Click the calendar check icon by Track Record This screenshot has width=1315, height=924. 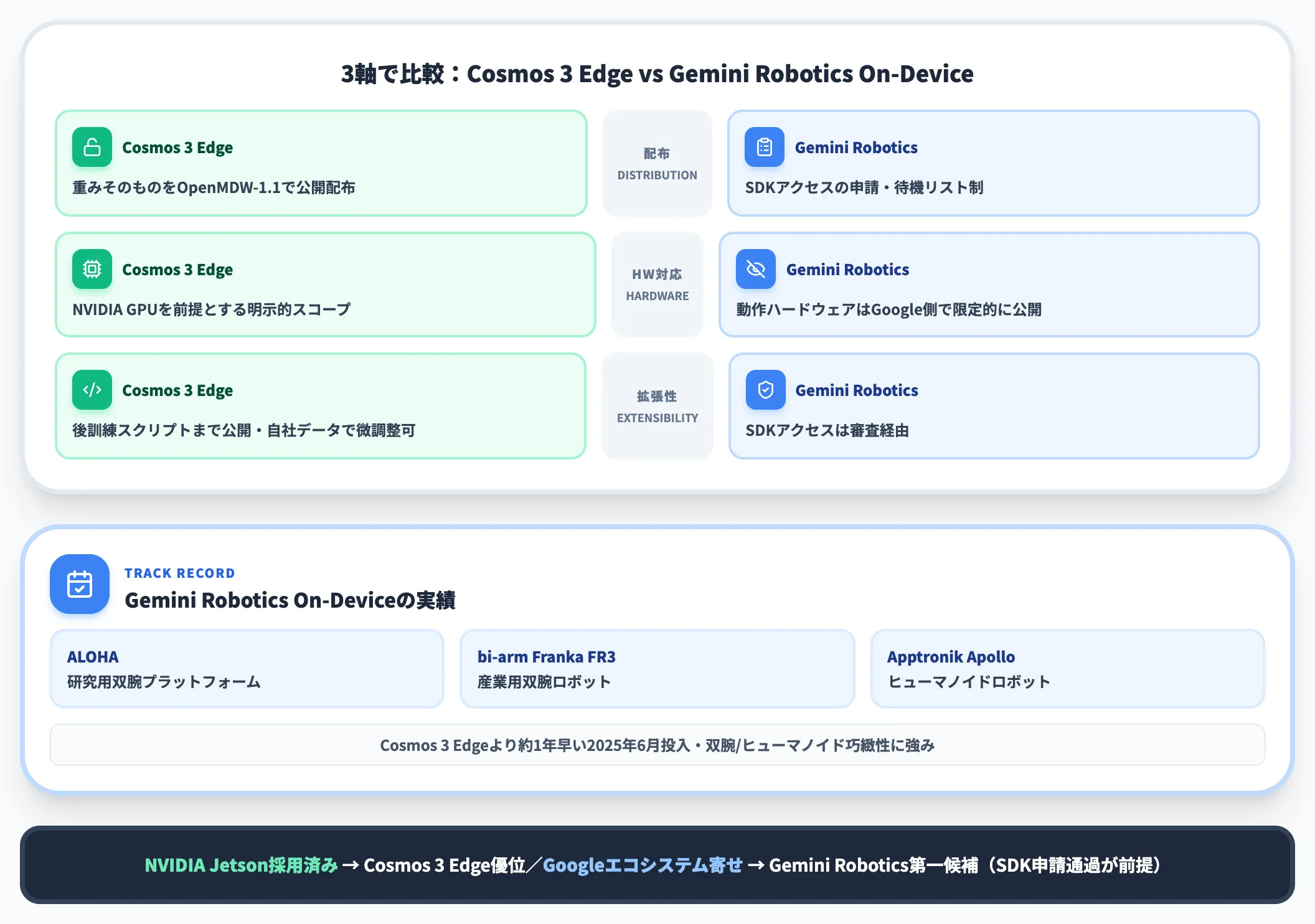(80, 584)
